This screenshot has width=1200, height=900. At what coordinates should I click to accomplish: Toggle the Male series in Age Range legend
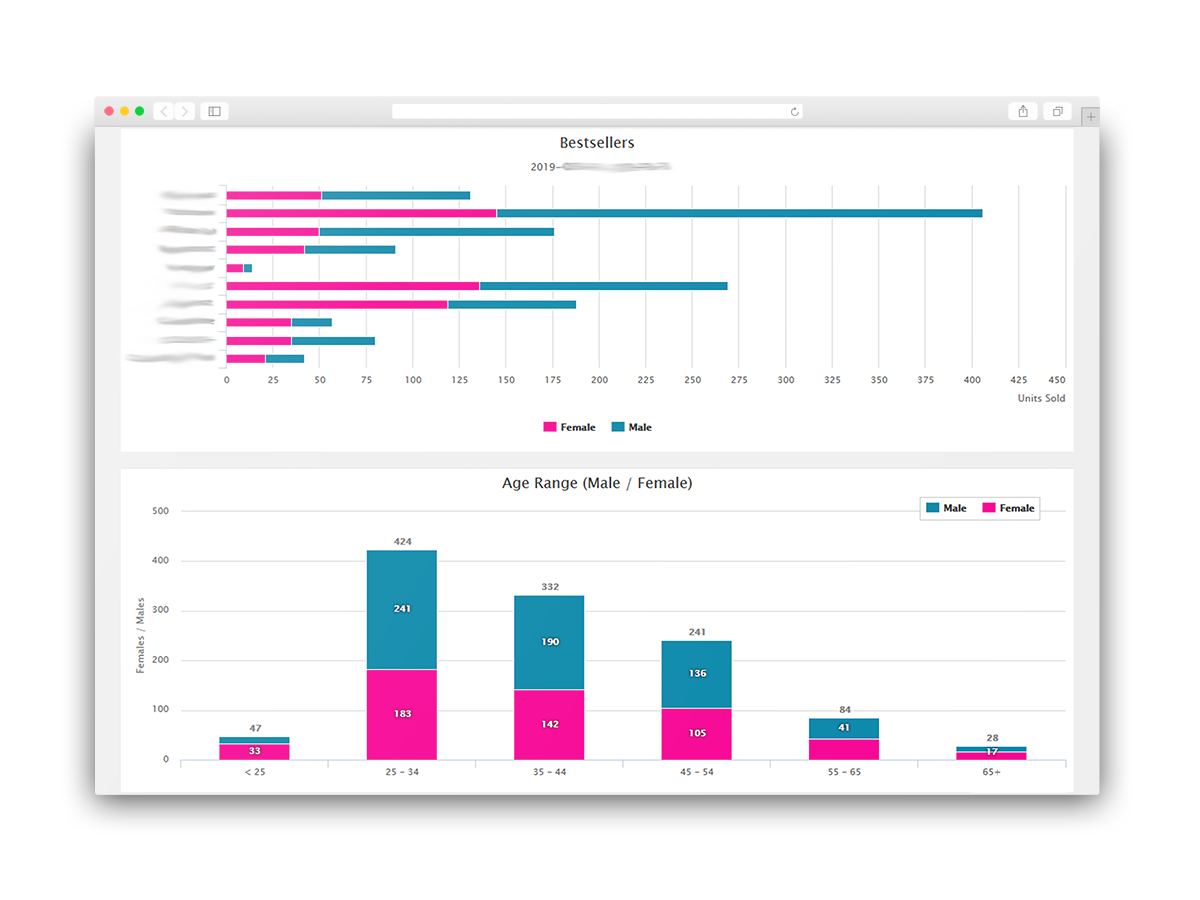pos(946,508)
